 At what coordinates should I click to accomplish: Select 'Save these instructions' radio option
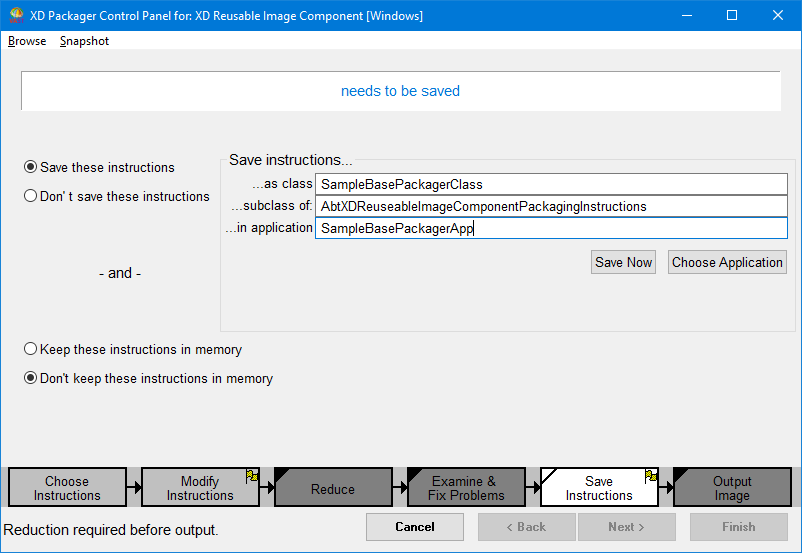(x=31, y=167)
